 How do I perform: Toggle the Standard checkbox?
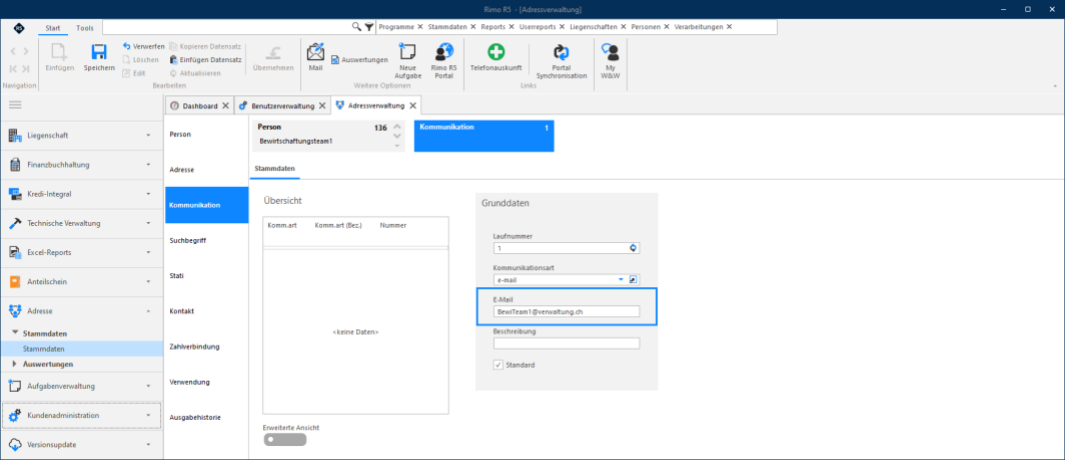coord(498,365)
